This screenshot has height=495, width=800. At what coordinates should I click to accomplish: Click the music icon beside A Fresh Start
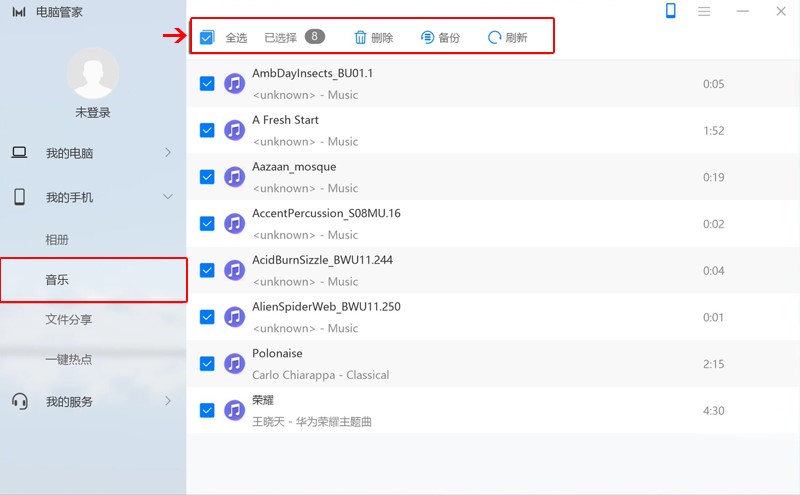point(234,130)
